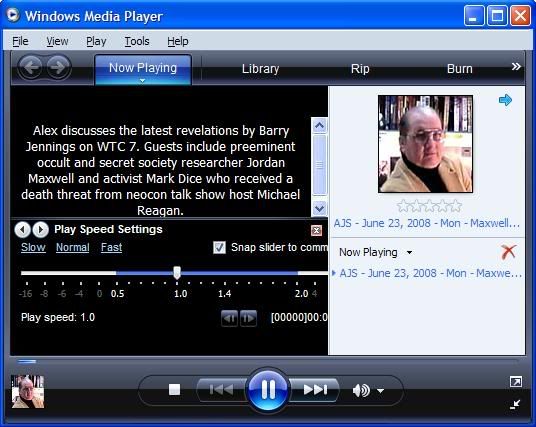Step to next frame
Viewport: 536px width, 427px height.
click(248, 319)
